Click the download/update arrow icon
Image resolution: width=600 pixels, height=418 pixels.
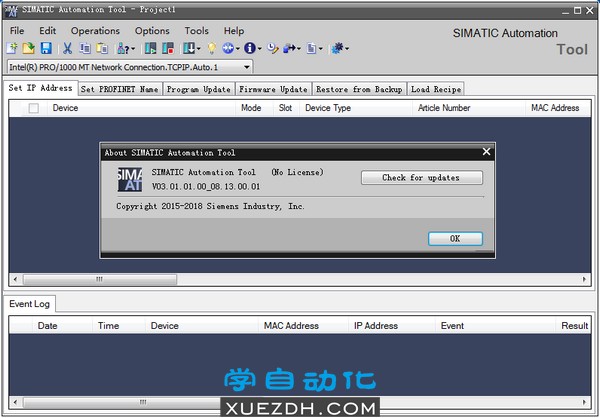(189, 48)
